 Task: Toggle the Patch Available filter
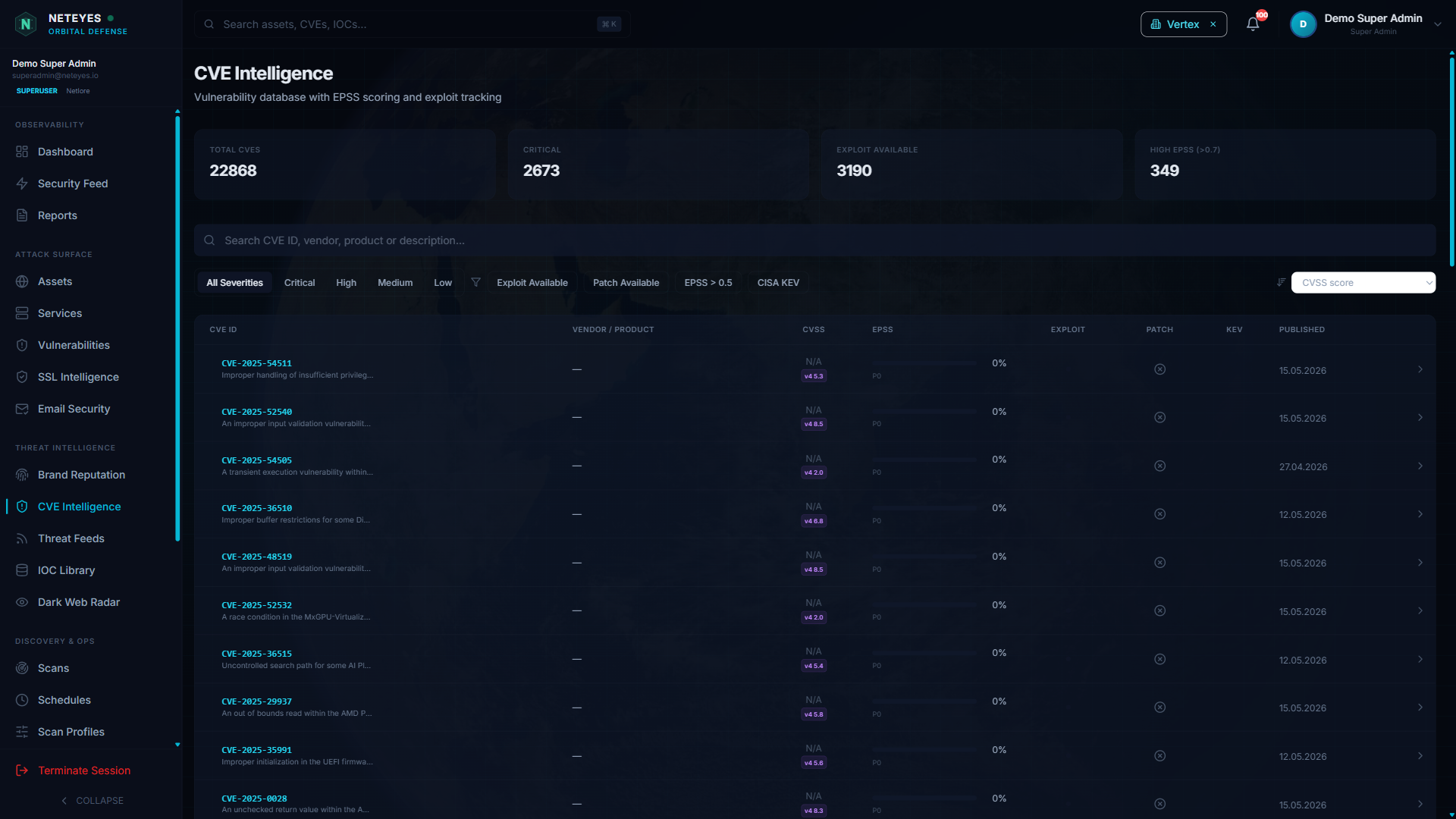pos(626,283)
